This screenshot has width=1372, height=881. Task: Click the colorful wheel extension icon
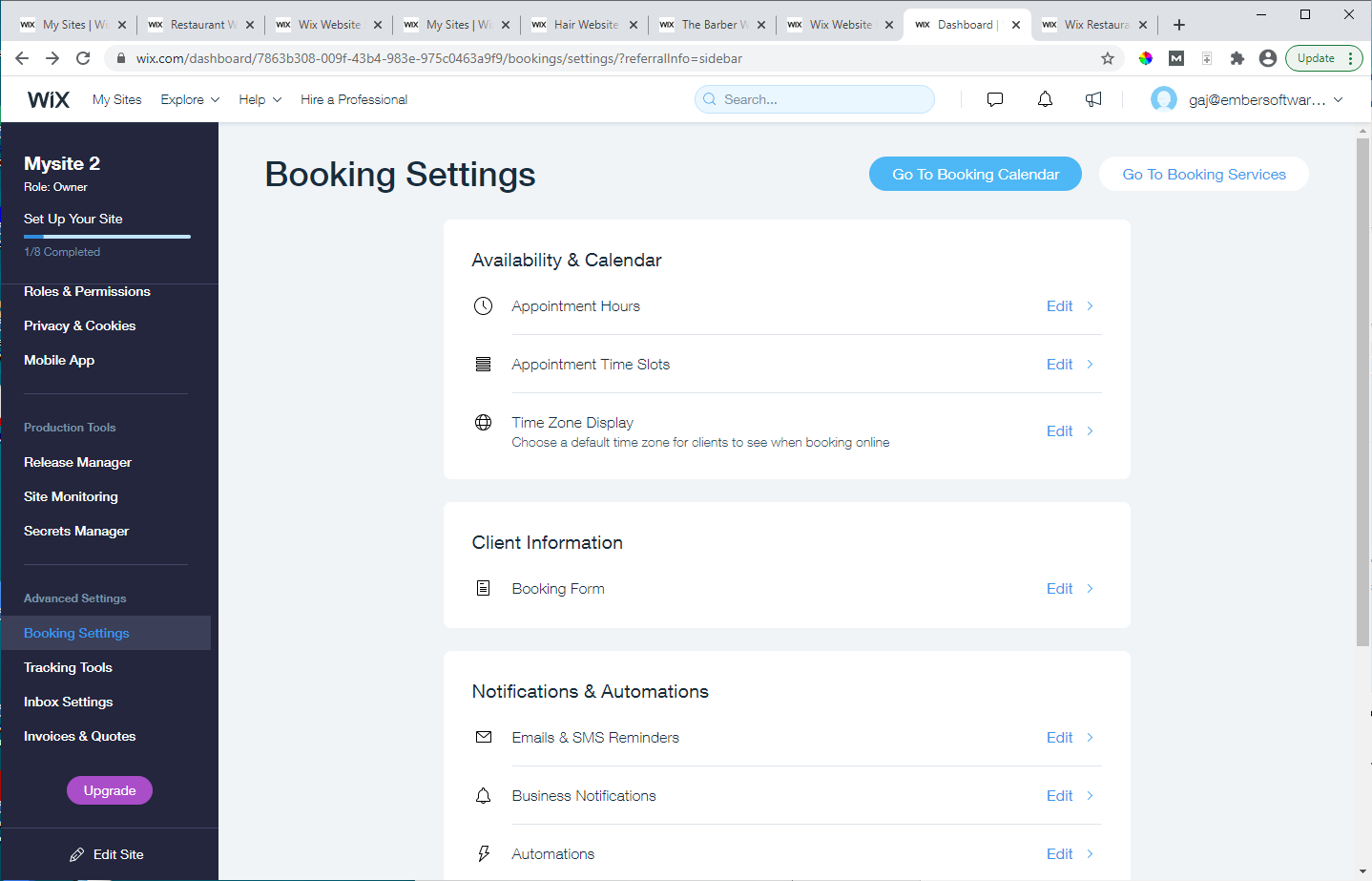click(x=1146, y=58)
